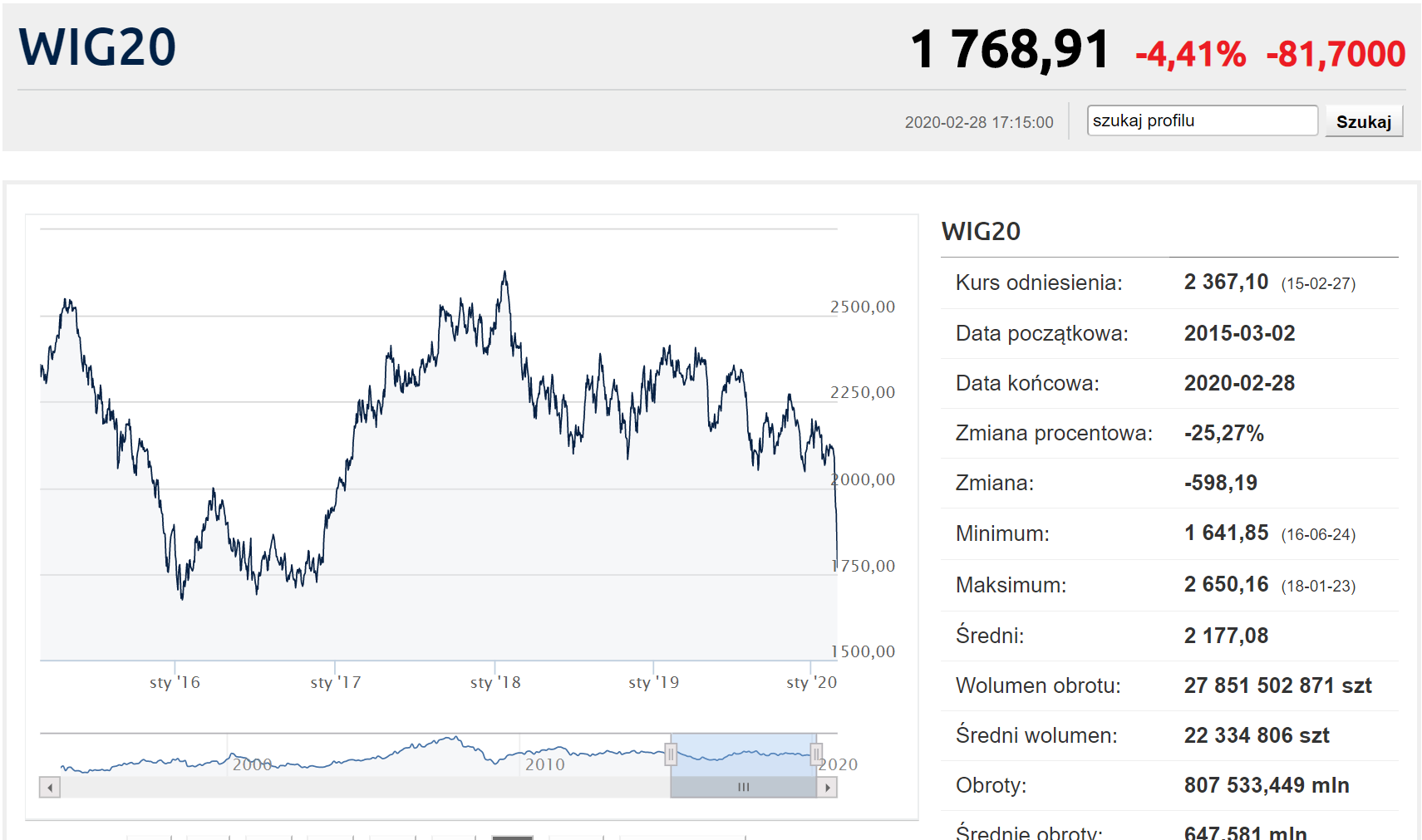The width and height of the screenshot is (1422, 840).
Task: Grab the right range handle in navigator
Action: pyautogui.click(x=816, y=754)
